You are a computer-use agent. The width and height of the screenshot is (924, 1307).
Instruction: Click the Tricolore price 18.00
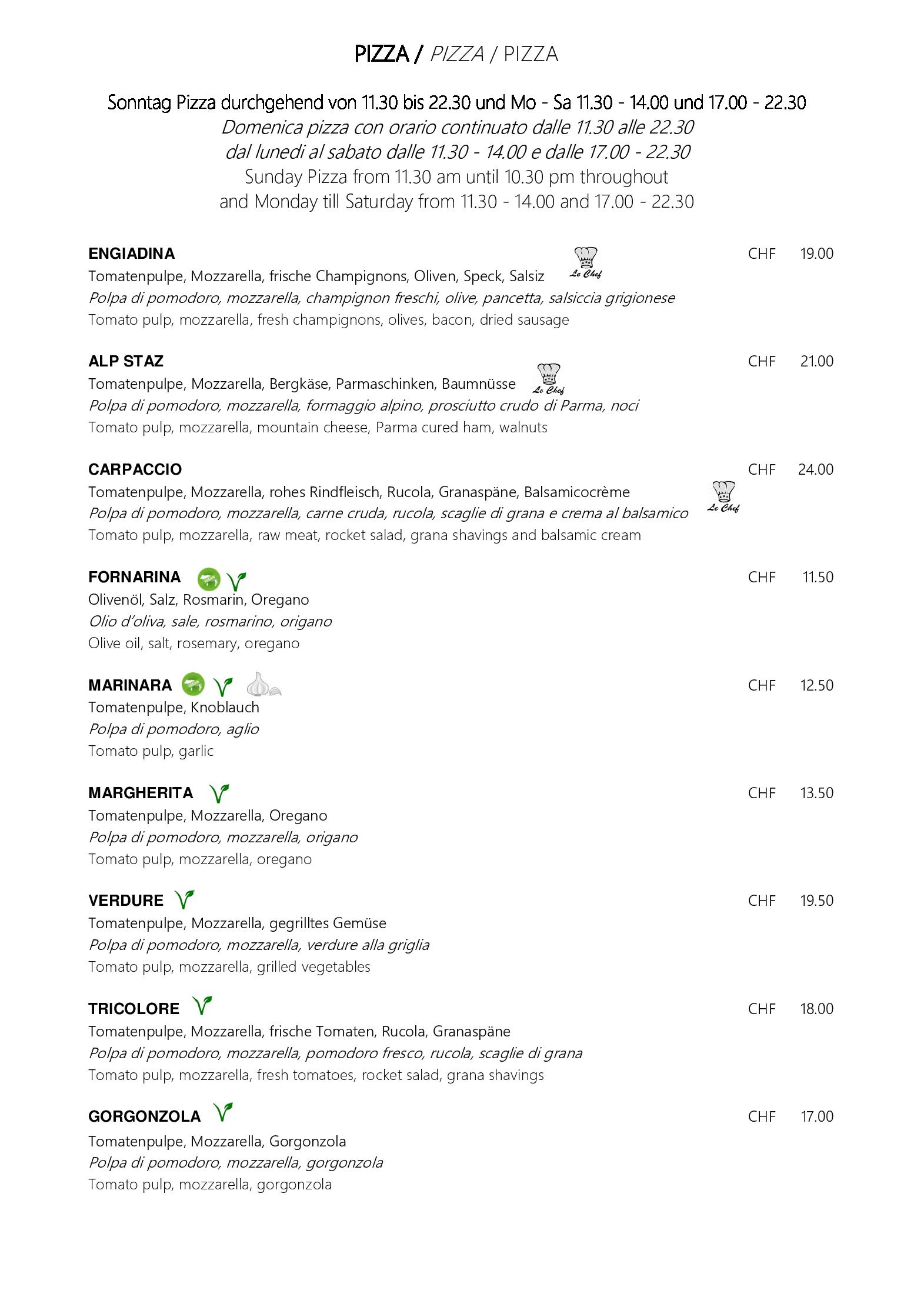click(817, 1009)
